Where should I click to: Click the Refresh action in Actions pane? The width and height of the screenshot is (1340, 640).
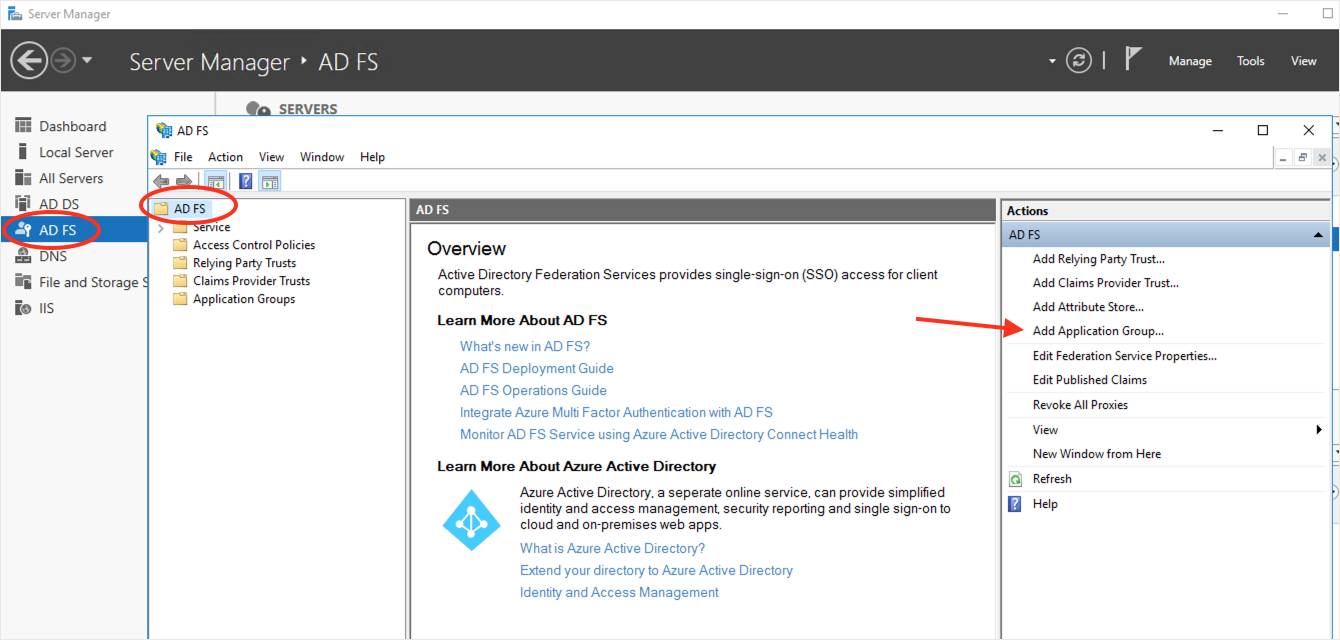pyautogui.click(x=1052, y=479)
